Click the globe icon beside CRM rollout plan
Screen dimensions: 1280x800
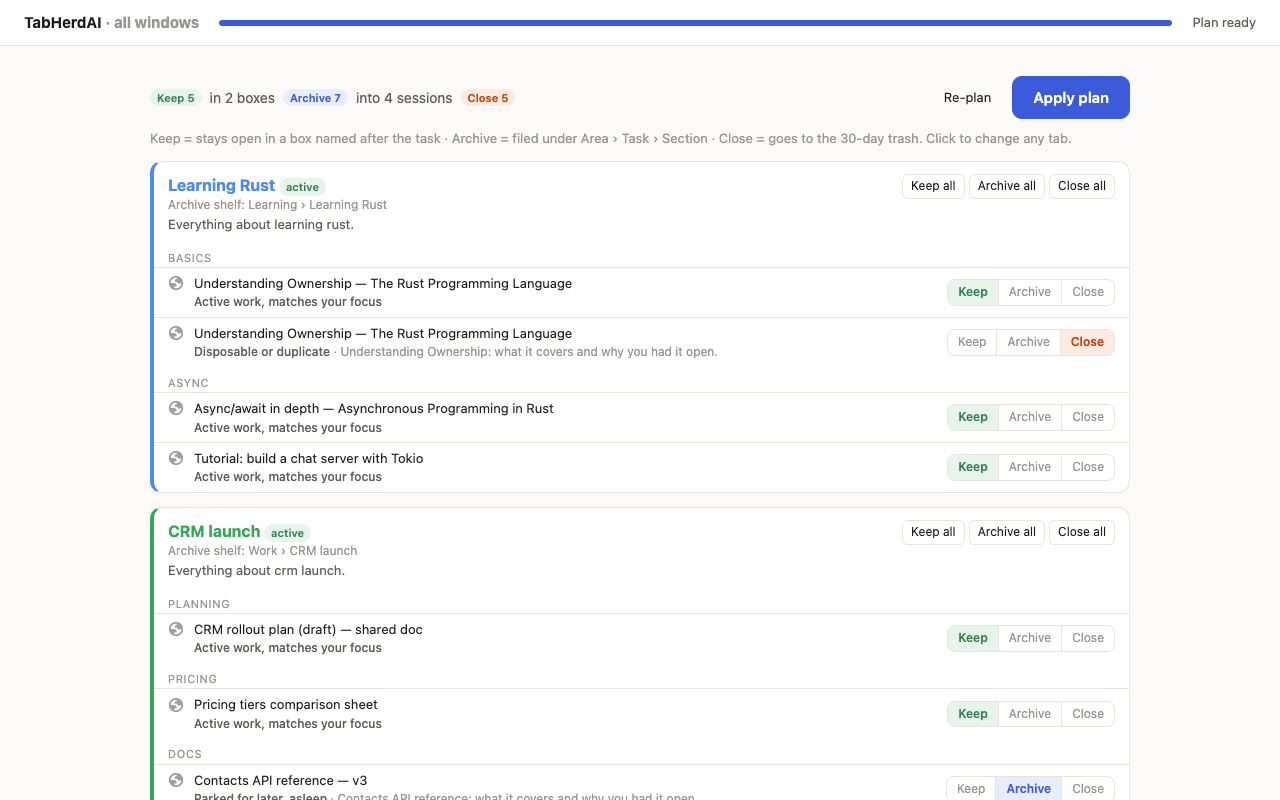point(176,629)
